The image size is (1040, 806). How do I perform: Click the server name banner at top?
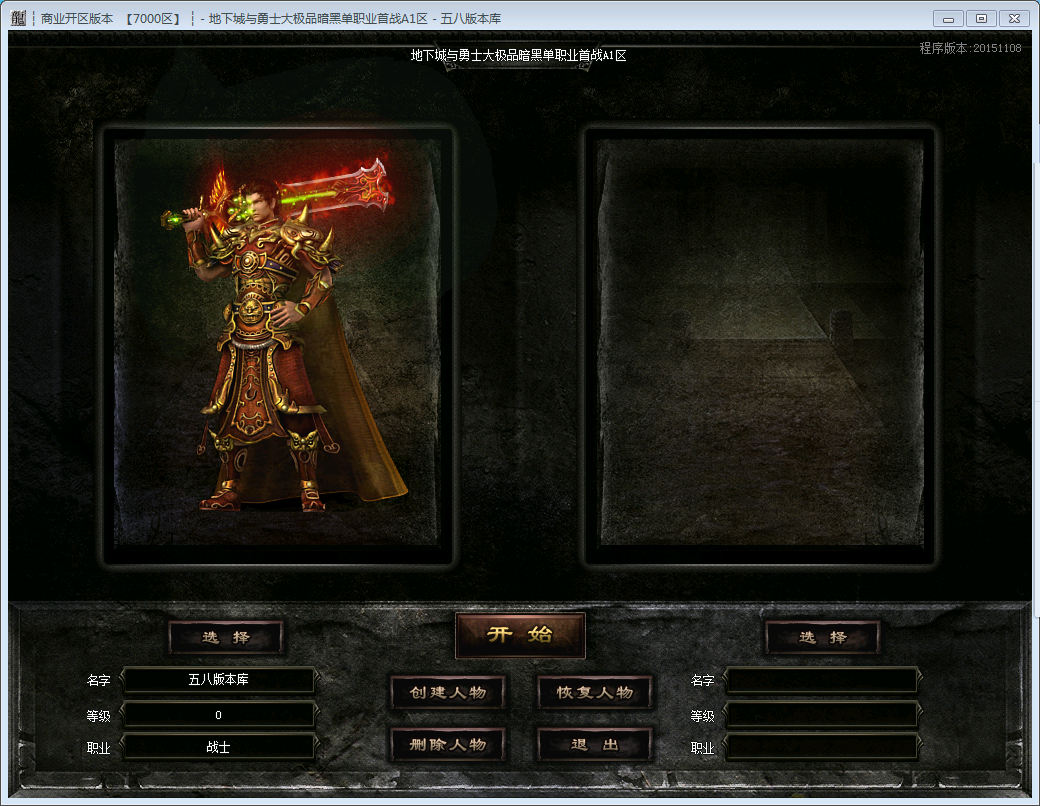(x=518, y=56)
